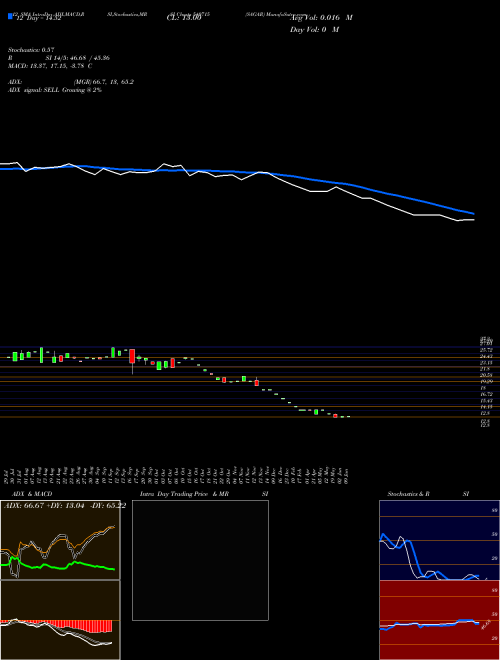Click the price axis labels on the right
This screenshot has height=660, width=500.
tap(486, 382)
